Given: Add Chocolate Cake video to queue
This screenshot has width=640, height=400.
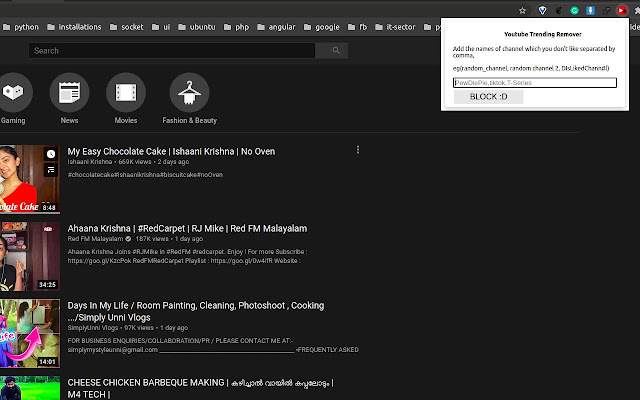Looking at the screenshot, I should tap(51, 169).
